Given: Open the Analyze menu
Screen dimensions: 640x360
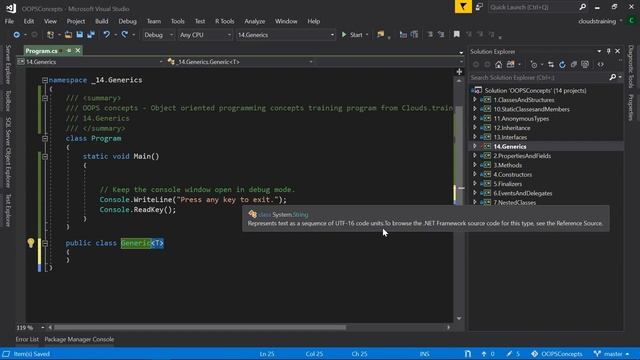Looking at the screenshot, I should point(255,21).
